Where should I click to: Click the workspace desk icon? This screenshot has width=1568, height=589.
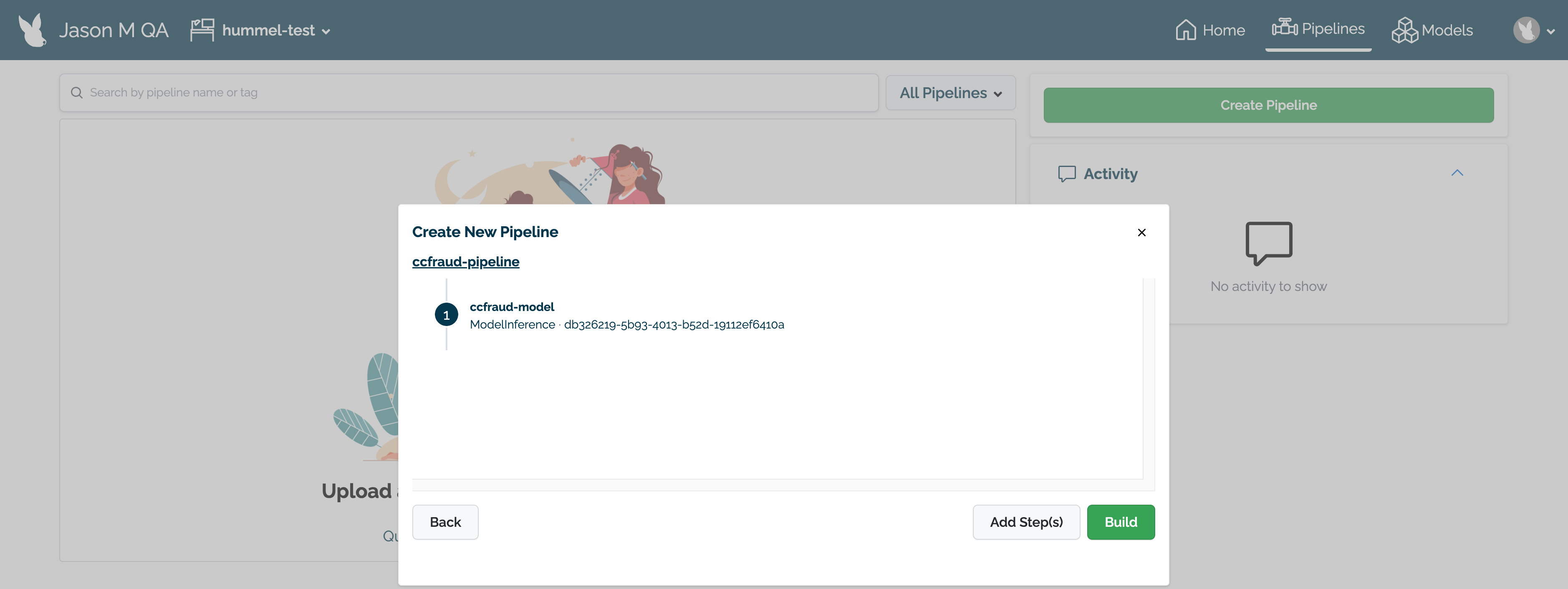(x=202, y=30)
